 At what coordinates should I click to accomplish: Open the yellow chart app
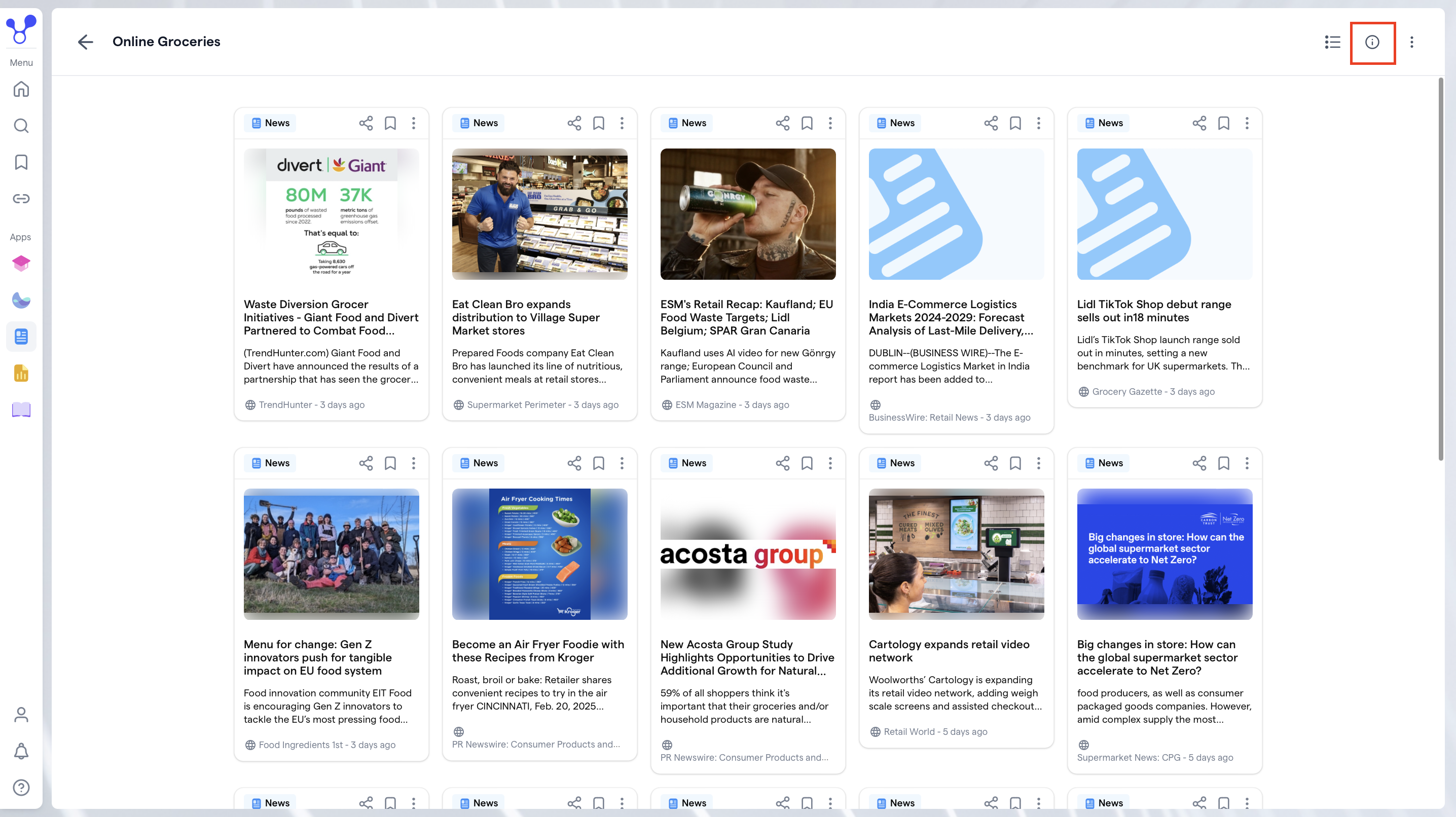[21, 373]
